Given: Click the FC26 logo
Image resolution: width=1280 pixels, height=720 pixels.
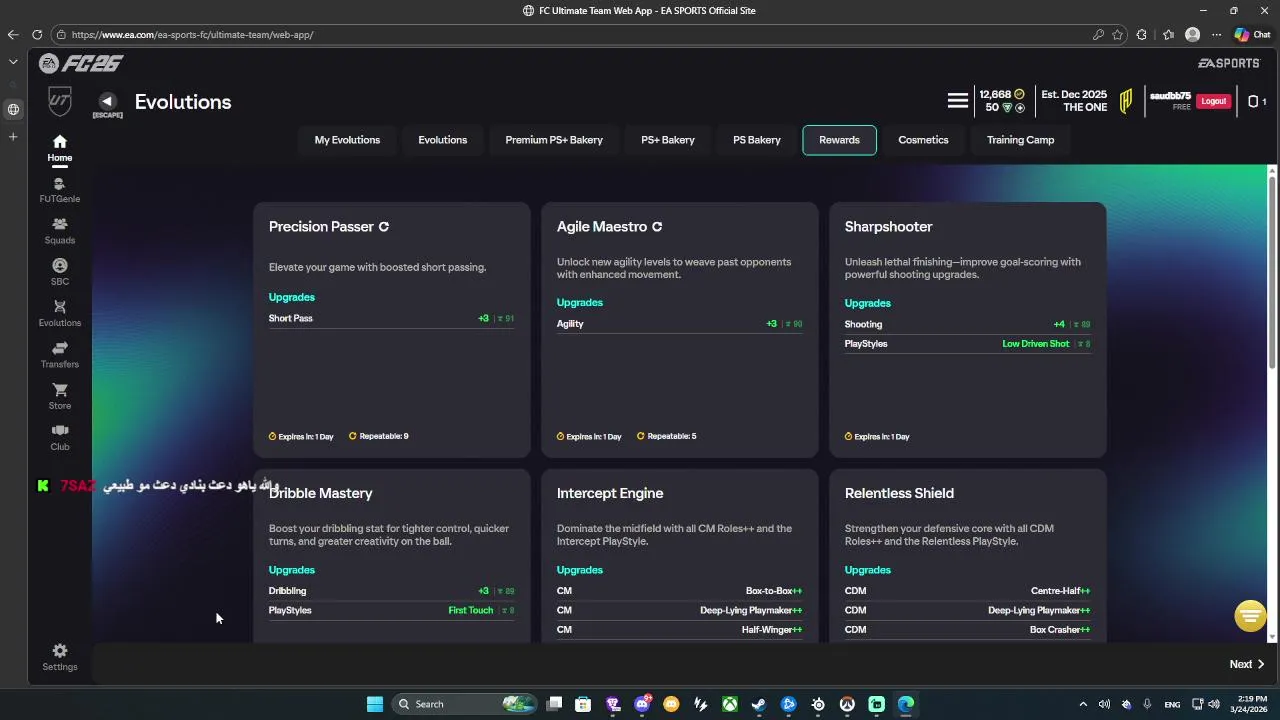Looking at the screenshot, I should [81, 63].
